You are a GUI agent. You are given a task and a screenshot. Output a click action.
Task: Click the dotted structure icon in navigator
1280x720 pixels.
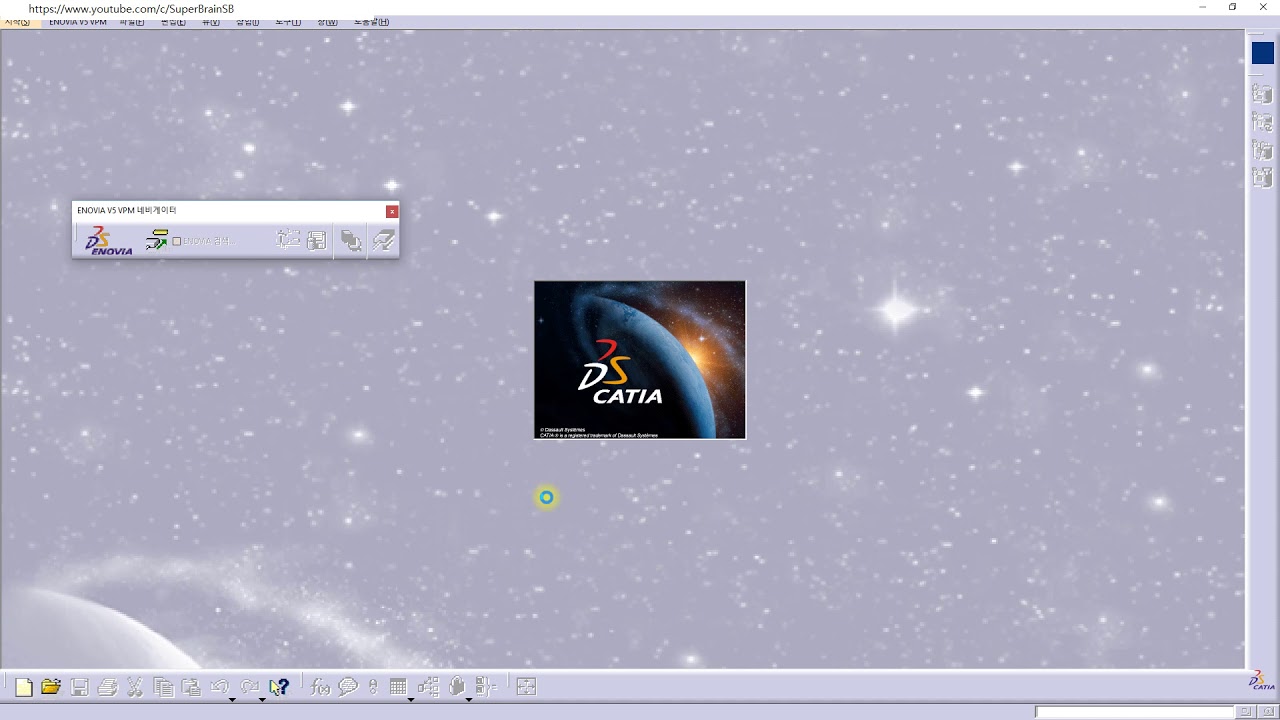288,240
